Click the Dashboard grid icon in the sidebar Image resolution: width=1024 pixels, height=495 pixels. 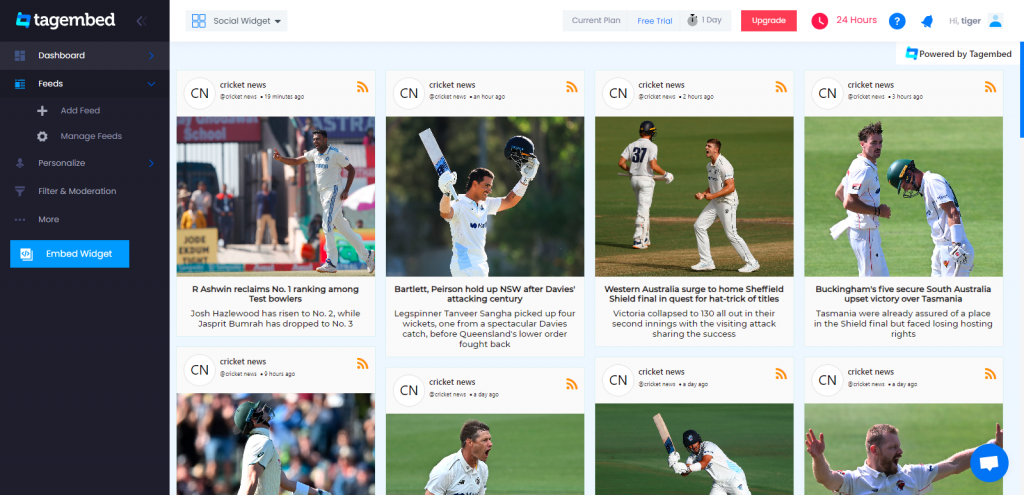pos(20,56)
